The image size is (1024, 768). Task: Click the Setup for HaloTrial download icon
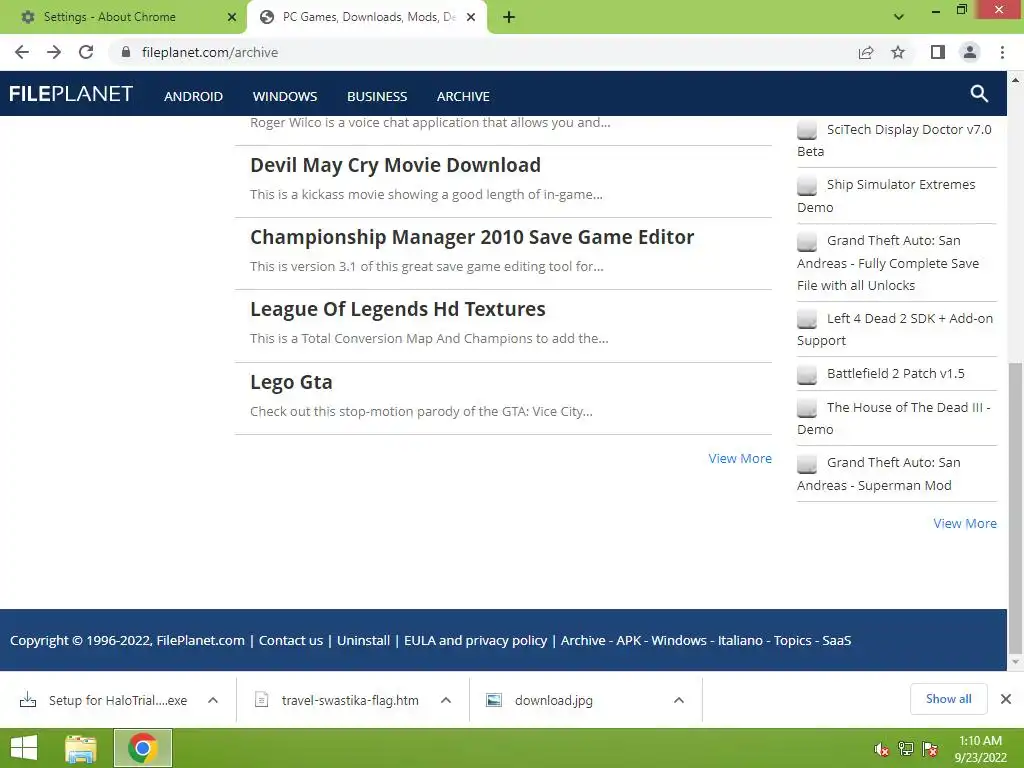click(x=28, y=700)
